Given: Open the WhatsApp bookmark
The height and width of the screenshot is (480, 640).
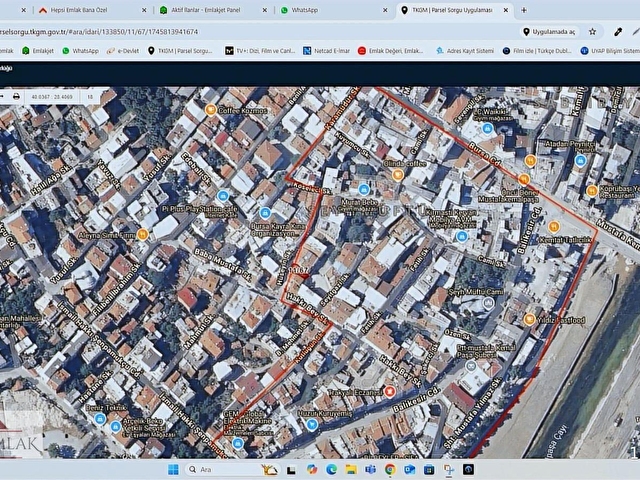Looking at the screenshot, I should [x=80, y=51].
